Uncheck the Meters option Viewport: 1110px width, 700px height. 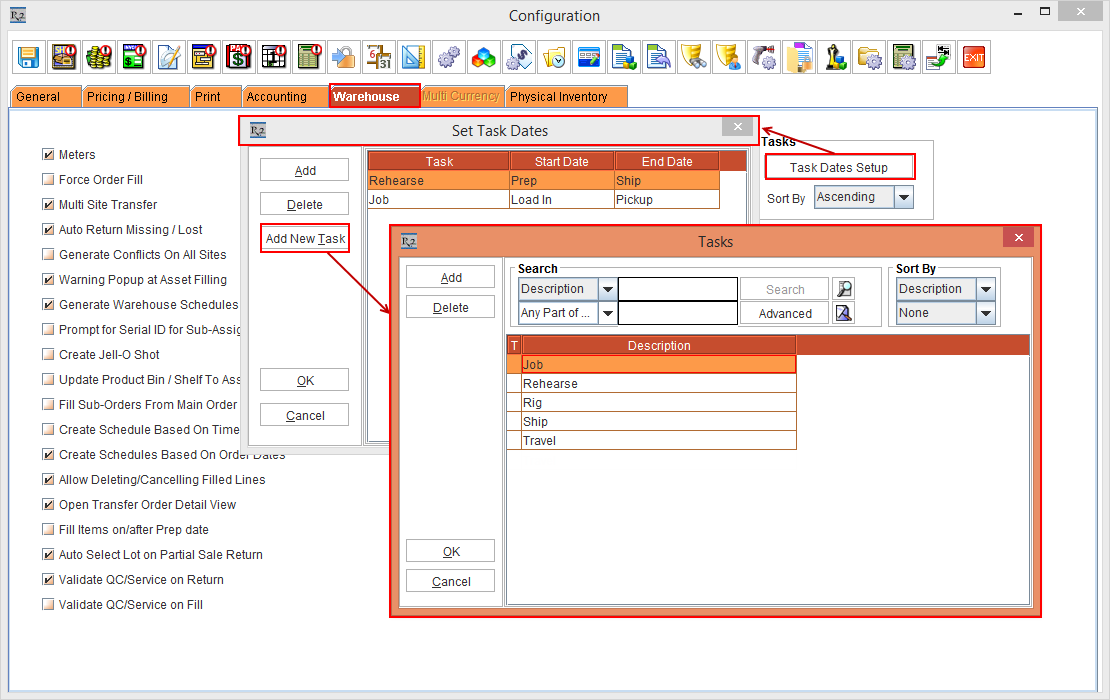pyautogui.click(x=47, y=154)
